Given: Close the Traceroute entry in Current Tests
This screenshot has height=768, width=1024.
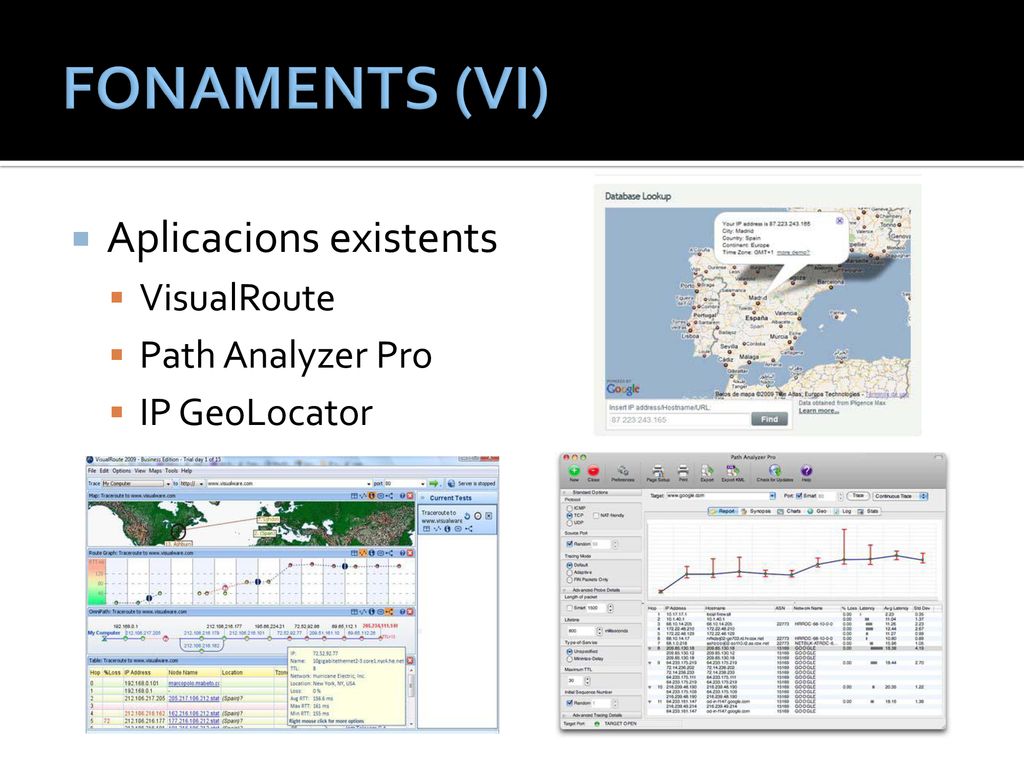Looking at the screenshot, I should (x=488, y=516).
